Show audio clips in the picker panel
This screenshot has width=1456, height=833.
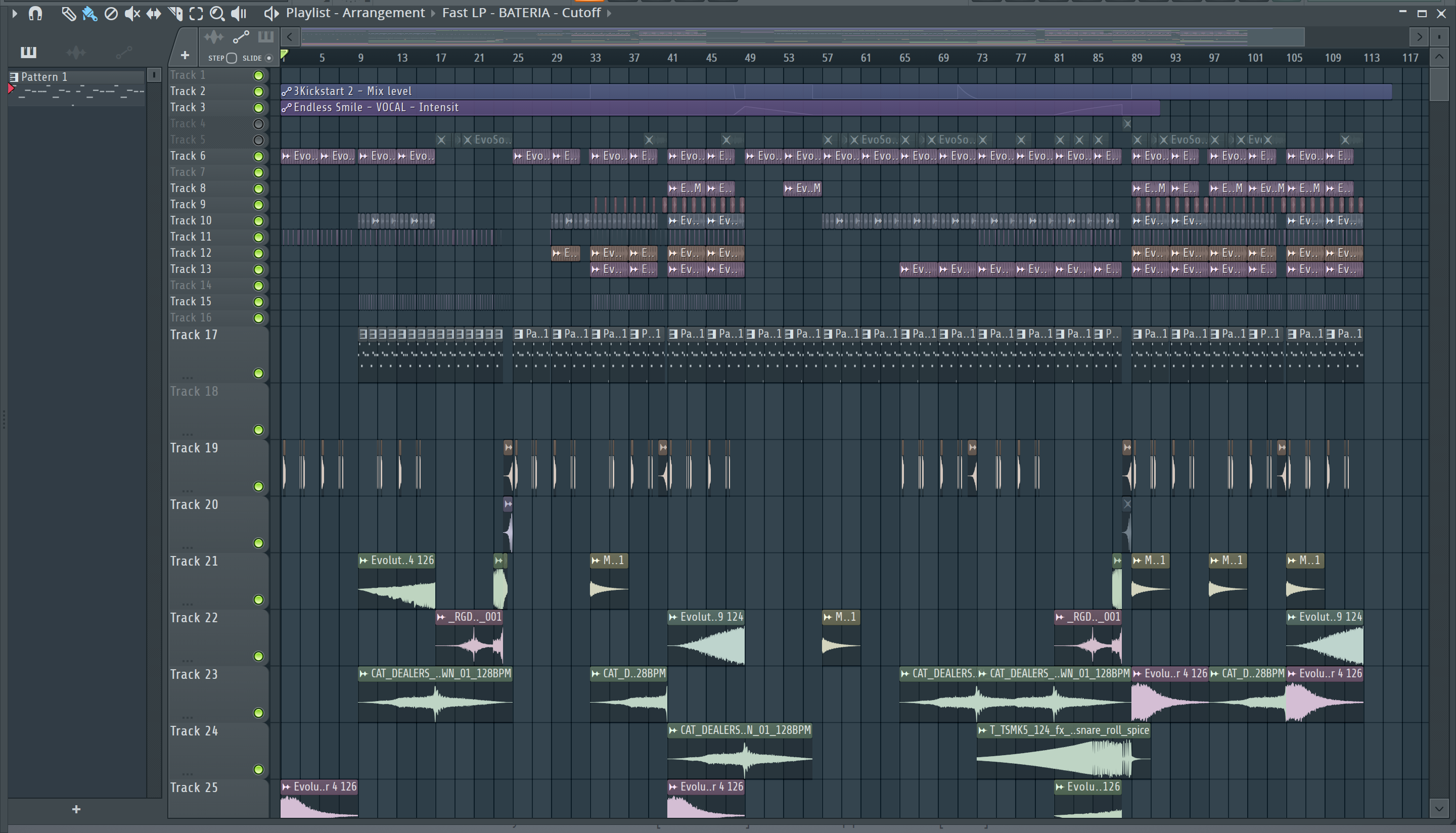click(x=76, y=53)
